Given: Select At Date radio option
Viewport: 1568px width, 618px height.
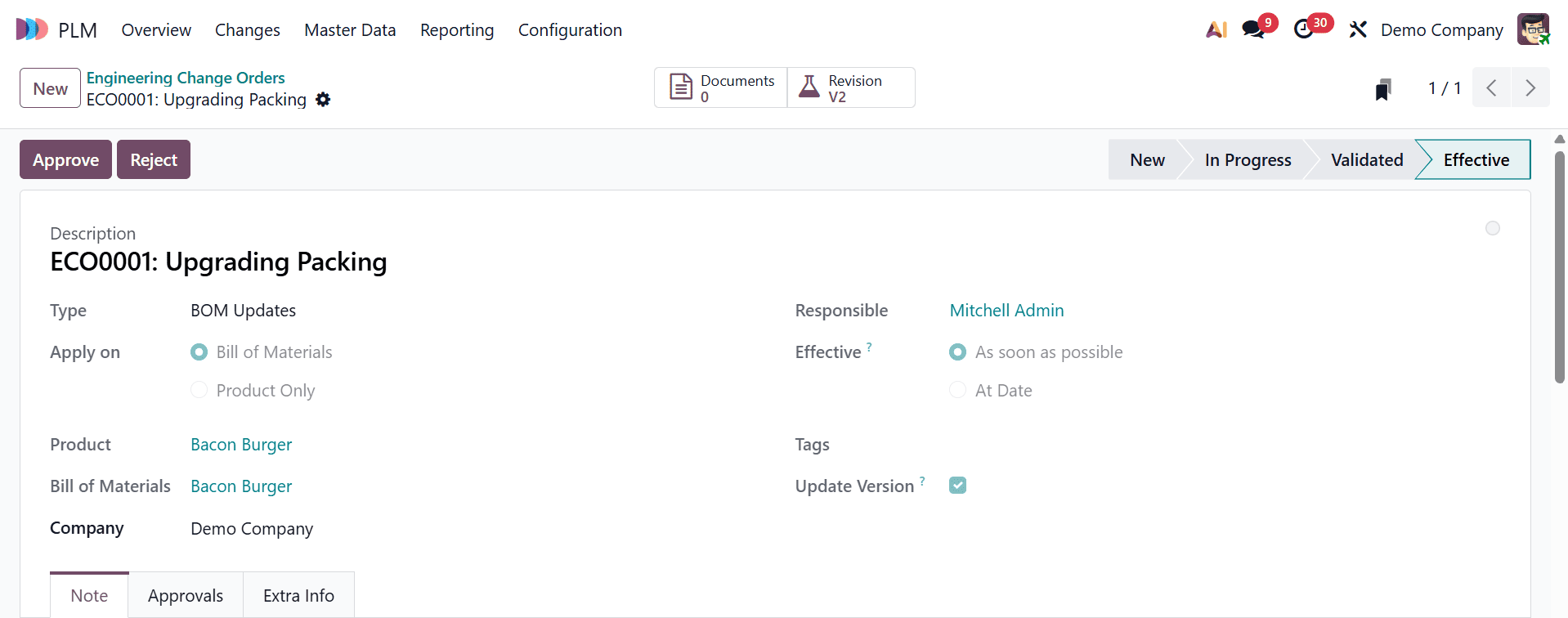Looking at the screenshot, I should tap(957, 390).
